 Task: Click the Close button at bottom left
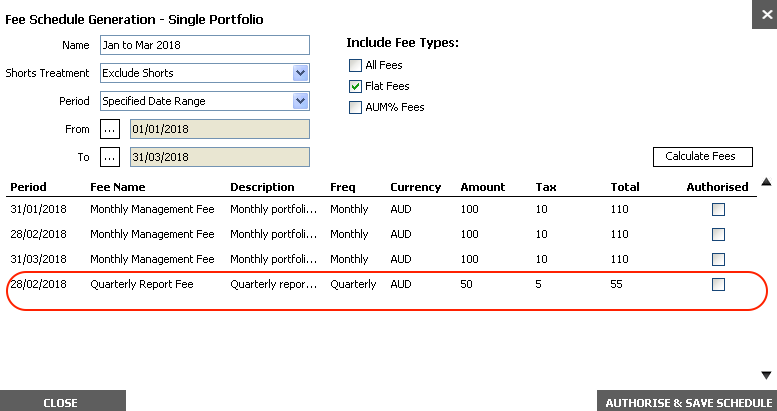tap(61, 402)
